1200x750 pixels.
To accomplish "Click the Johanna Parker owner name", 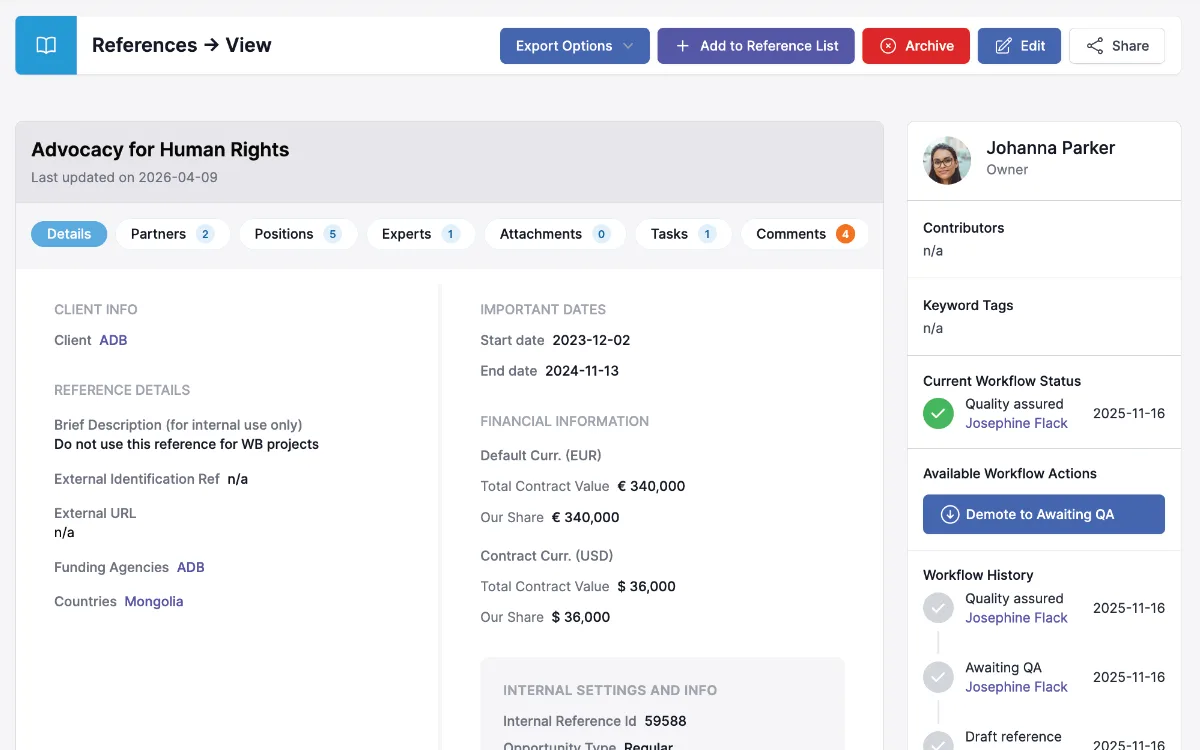I will 1051,148.
